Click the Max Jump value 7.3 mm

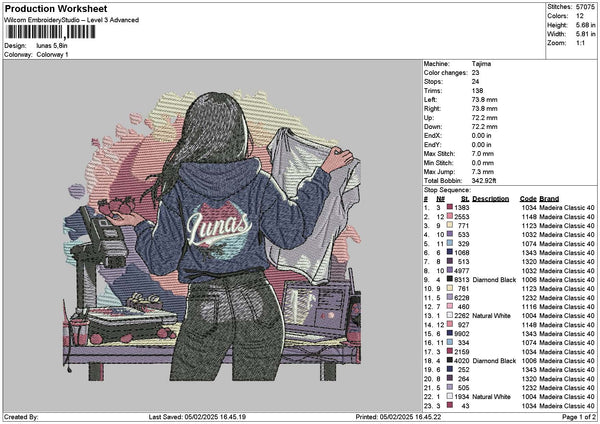coord(483,172)
